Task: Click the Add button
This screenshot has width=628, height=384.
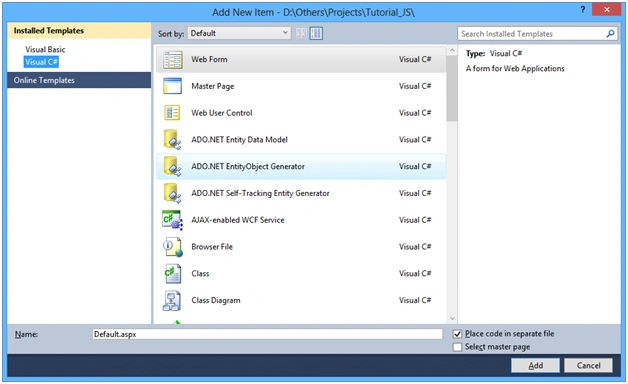Action: (535, 365)
